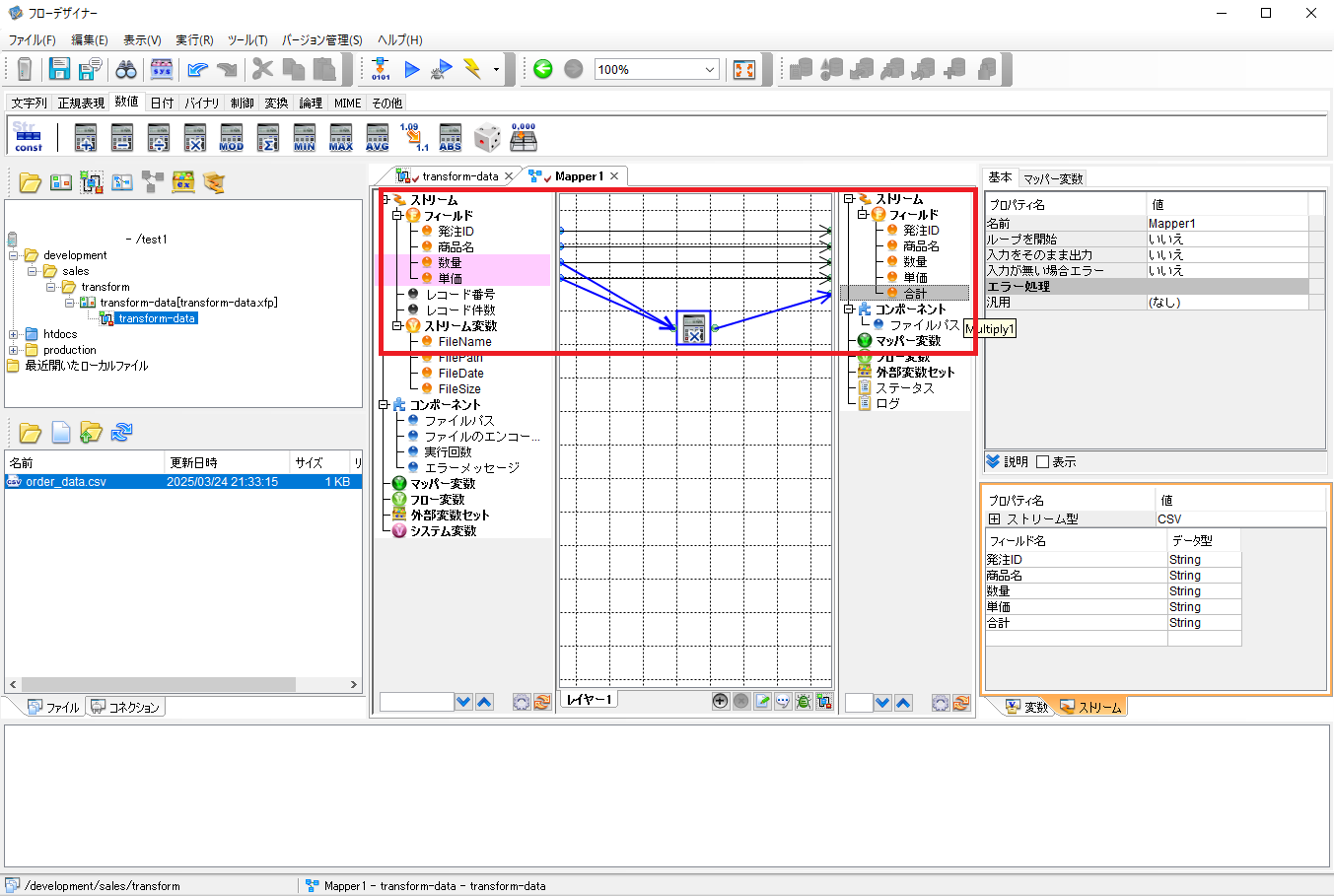
Task: Click the Multiply function node on the mapper canvas
Action: [x=693, y=328]
